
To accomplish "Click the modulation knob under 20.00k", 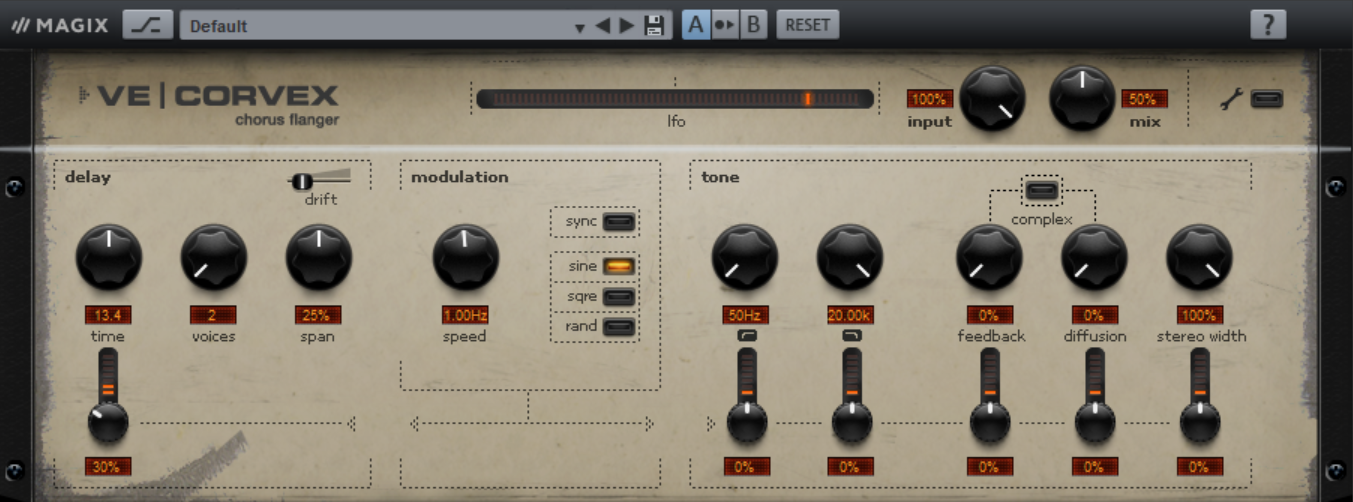I will 852,423.
